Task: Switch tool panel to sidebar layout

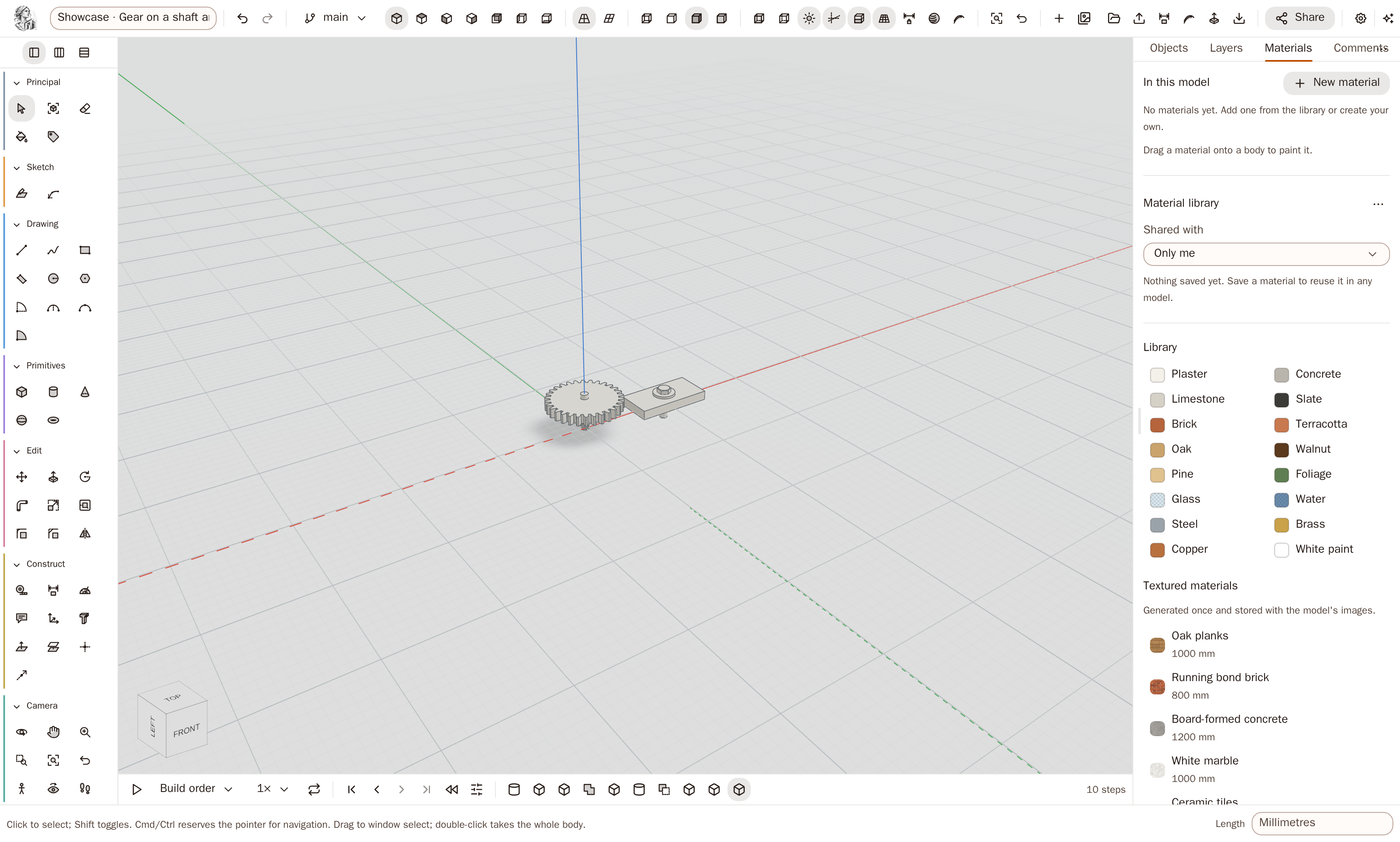Action: click(34, 53)
